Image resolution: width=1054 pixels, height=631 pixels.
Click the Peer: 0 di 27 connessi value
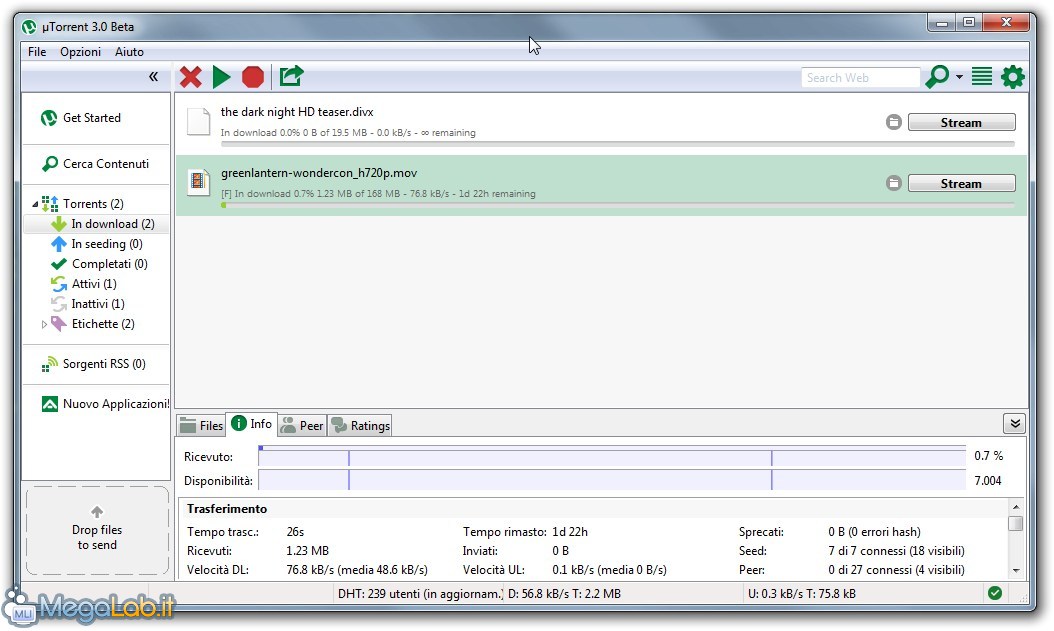pos(896,569)
